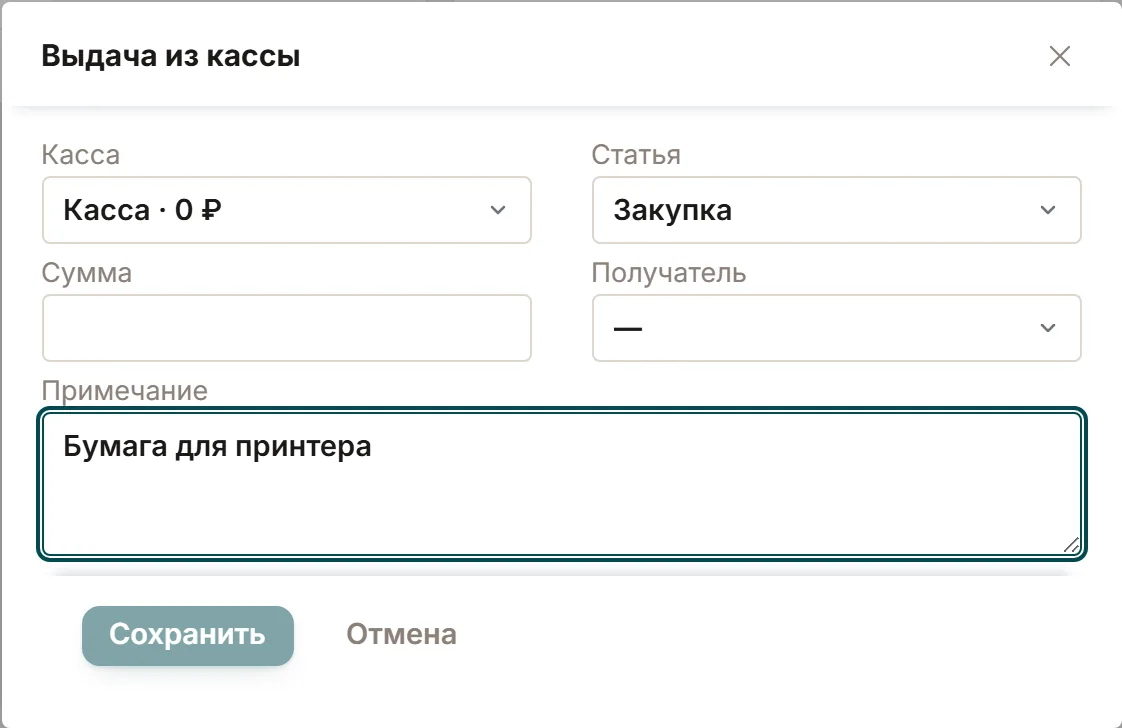
Task: Focus the Примечание text area
Action: (562, 484)
